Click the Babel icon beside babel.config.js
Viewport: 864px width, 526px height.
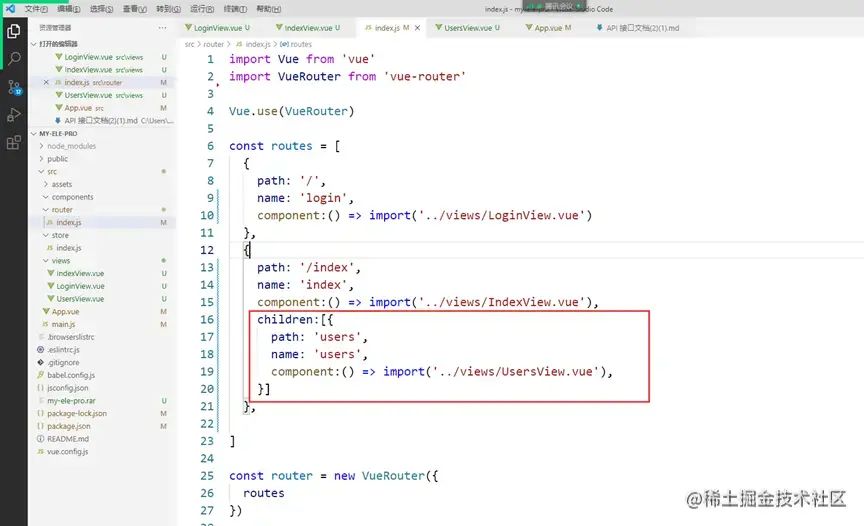(40, 375)
